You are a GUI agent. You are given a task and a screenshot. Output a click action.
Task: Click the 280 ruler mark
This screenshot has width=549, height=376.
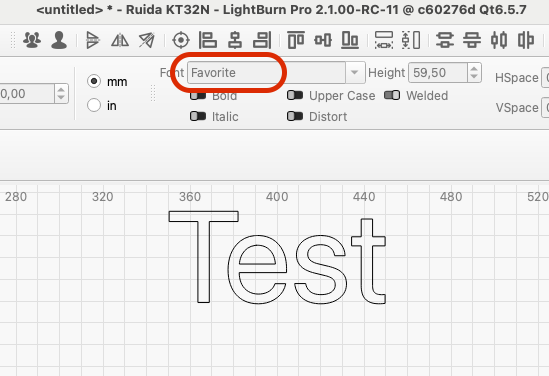[x=16, y=197]
